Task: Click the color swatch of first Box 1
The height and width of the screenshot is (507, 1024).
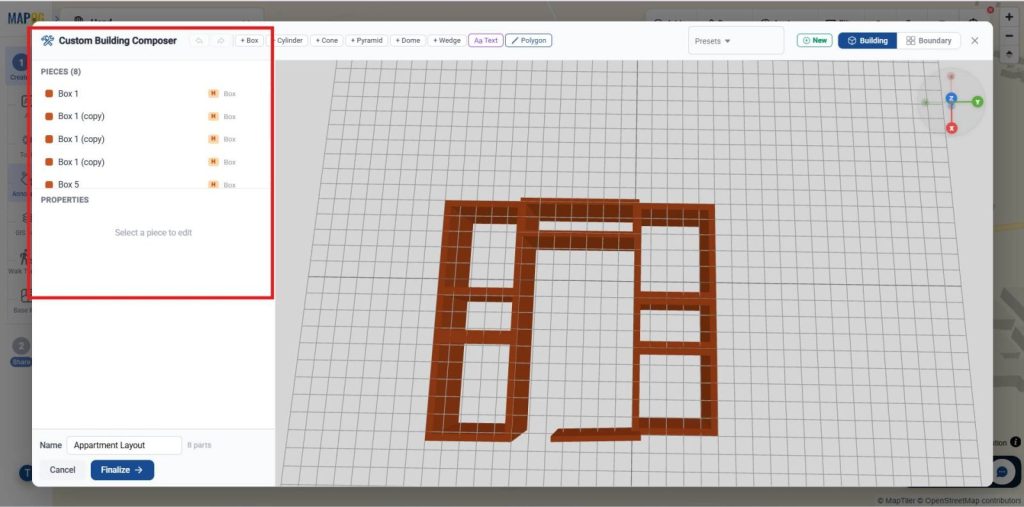Action: pyautogui.click(x=49, y=93)
